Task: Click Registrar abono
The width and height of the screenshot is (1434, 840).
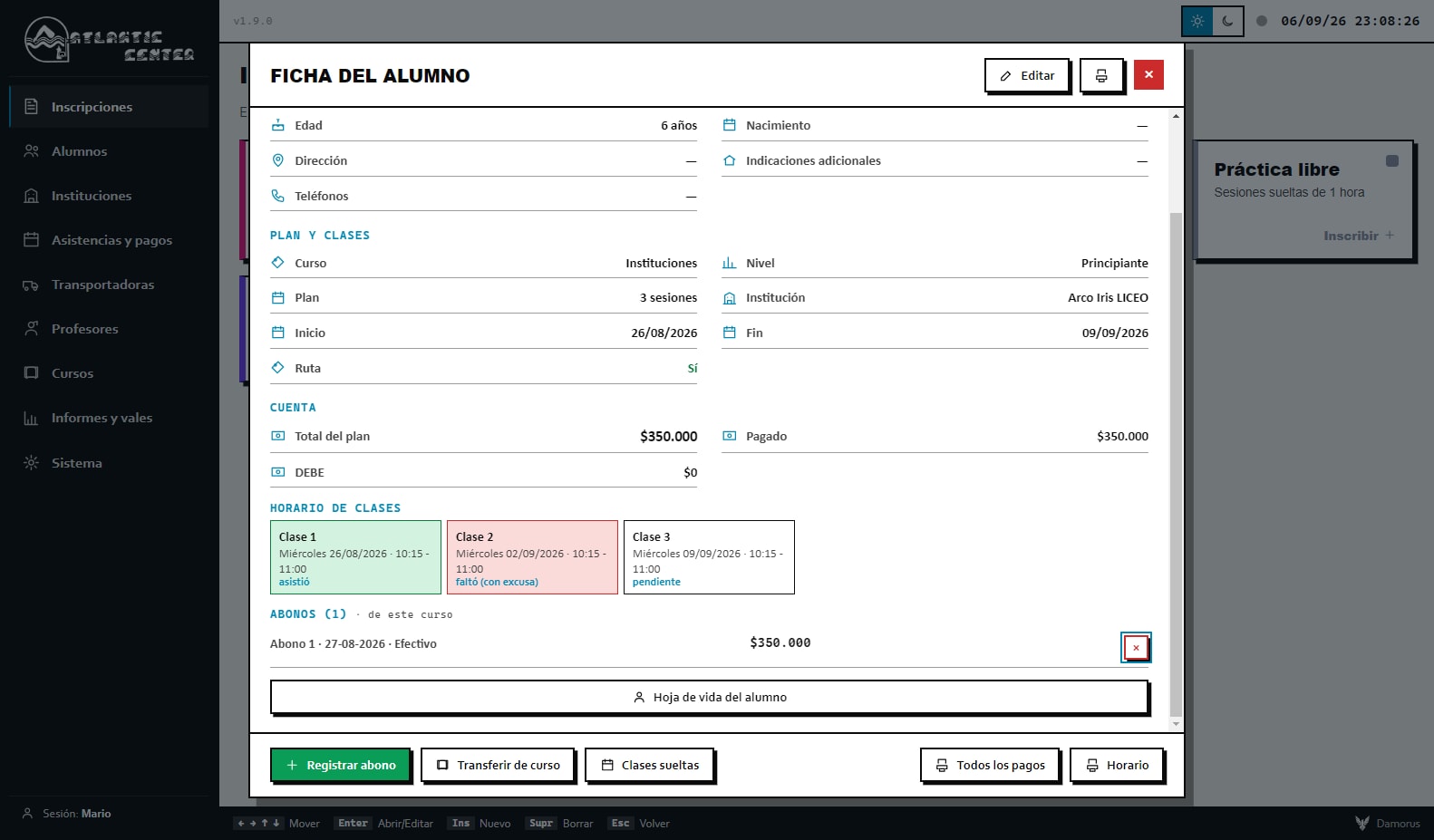Action: (x=340, y=765)
